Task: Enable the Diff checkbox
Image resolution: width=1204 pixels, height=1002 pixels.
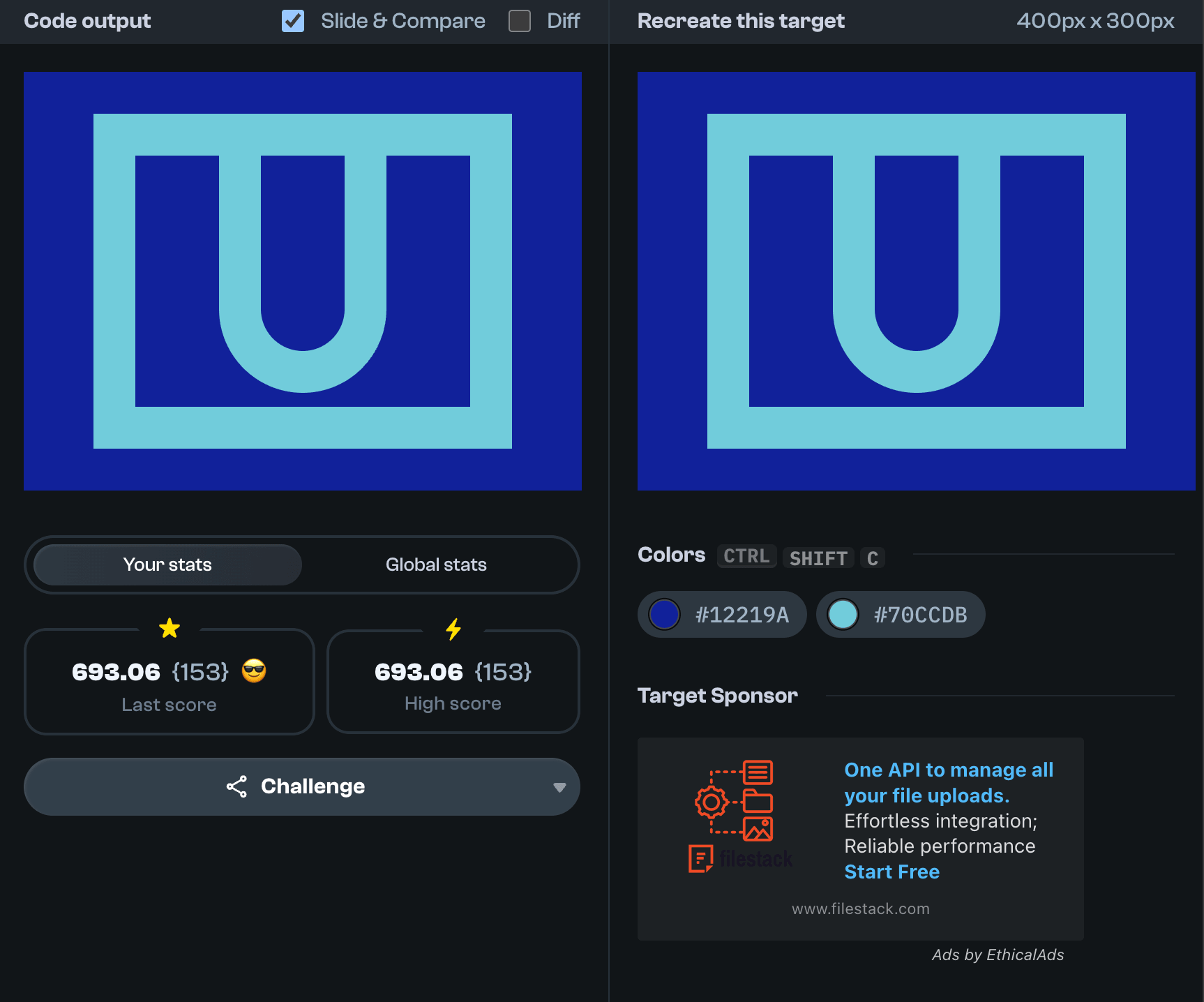Action: click(x=520, y=21)
